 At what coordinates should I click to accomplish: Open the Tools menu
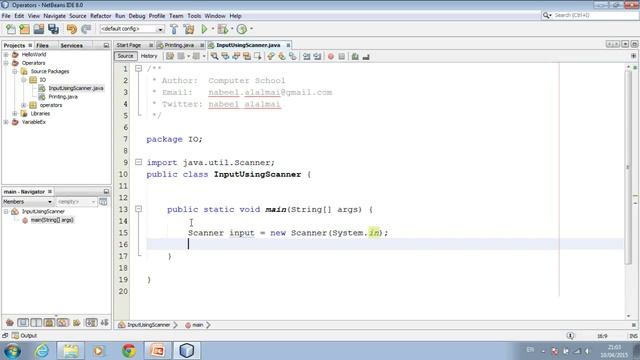[194, 16]
